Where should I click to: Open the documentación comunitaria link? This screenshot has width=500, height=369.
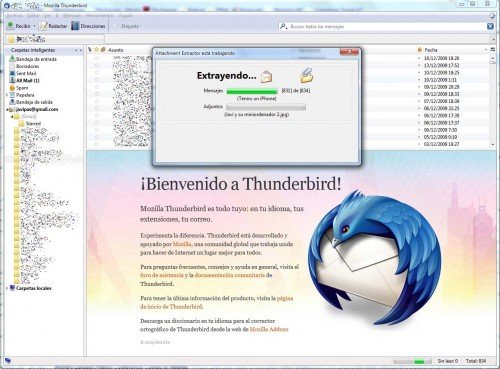(230, 275)
